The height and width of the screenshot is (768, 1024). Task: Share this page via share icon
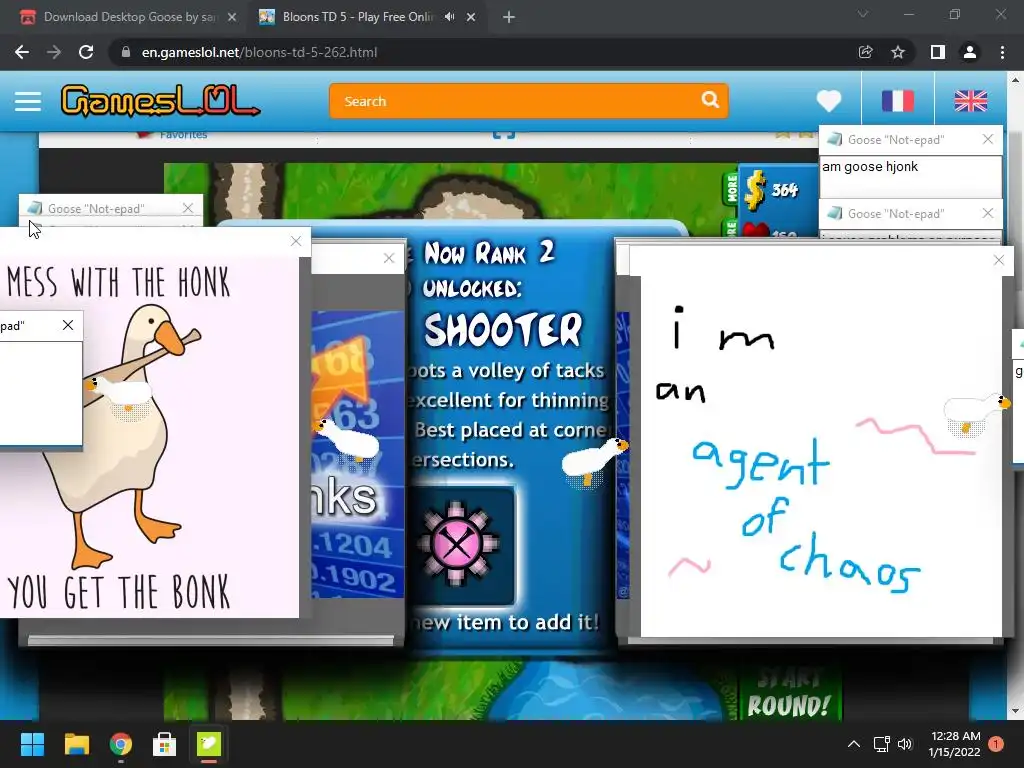point(865,52)
